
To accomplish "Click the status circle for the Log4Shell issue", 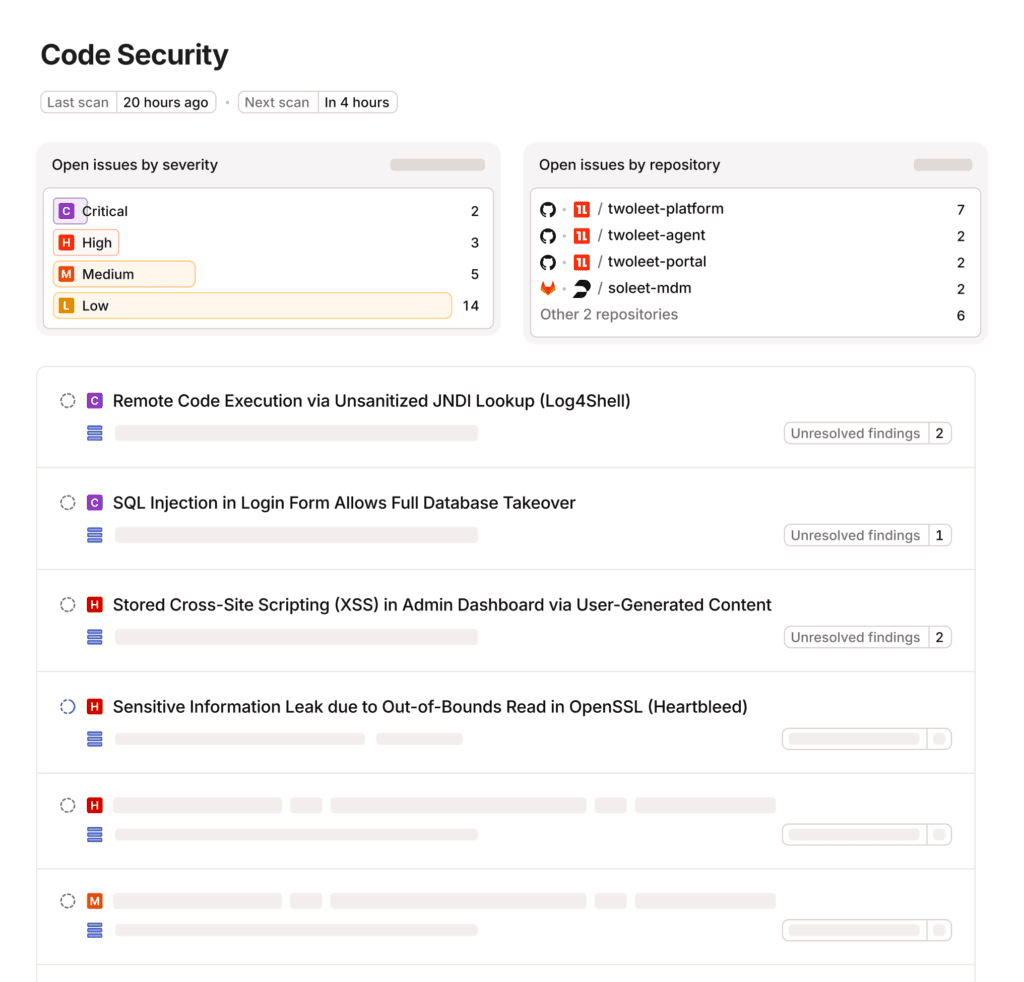I will [x=68, y=401].
